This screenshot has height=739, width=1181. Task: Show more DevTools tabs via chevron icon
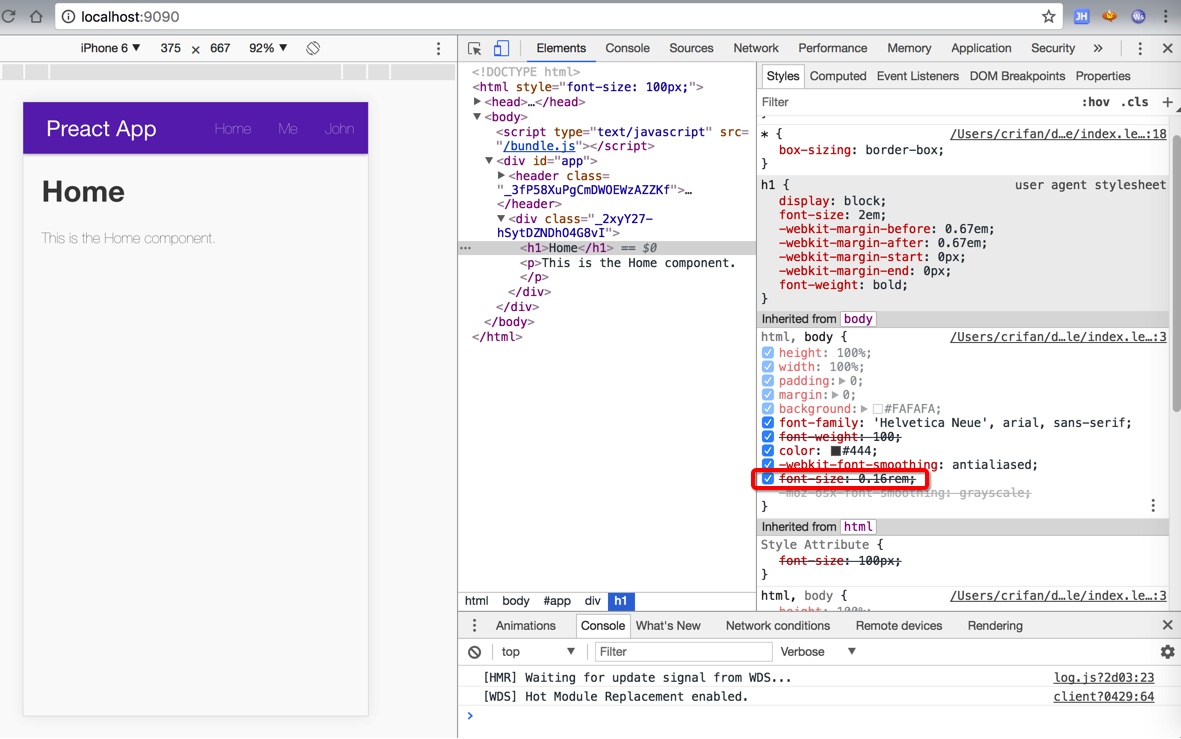tap(1098, 48)
